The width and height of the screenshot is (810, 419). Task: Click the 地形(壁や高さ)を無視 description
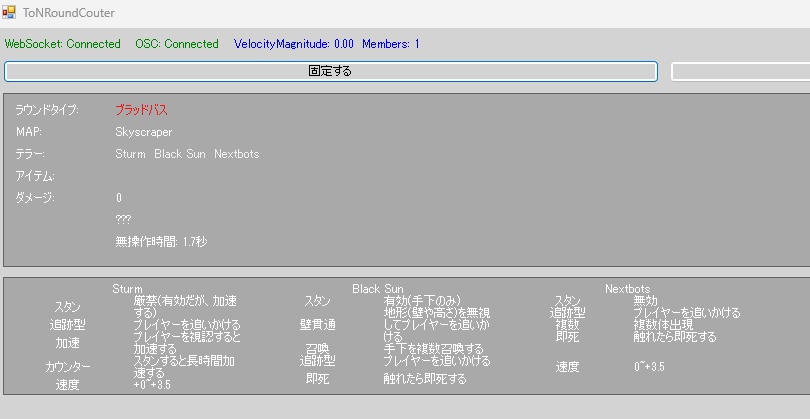click(x=437, y=324)
